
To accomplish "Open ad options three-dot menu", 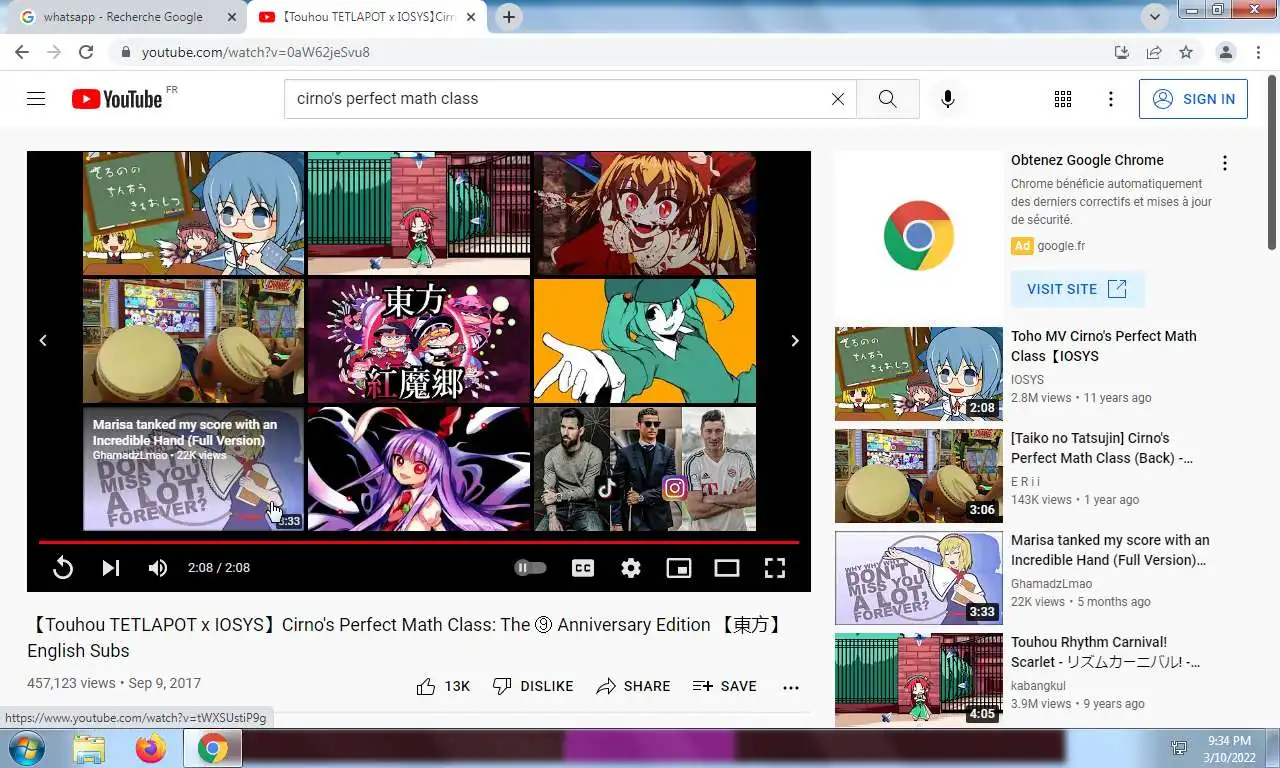I will [x=1224, y=163].
